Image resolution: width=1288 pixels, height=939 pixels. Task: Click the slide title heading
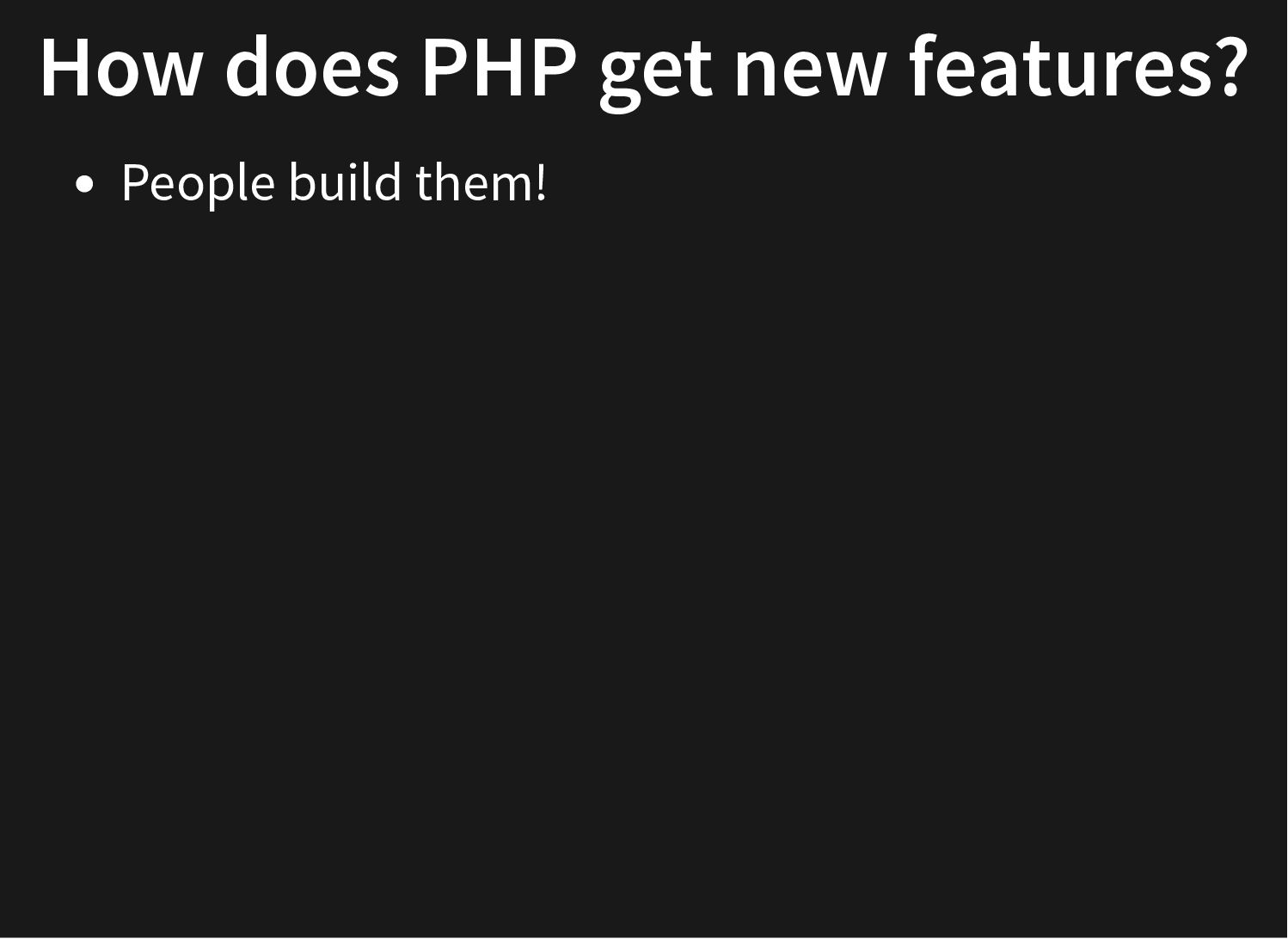[643, 69]
